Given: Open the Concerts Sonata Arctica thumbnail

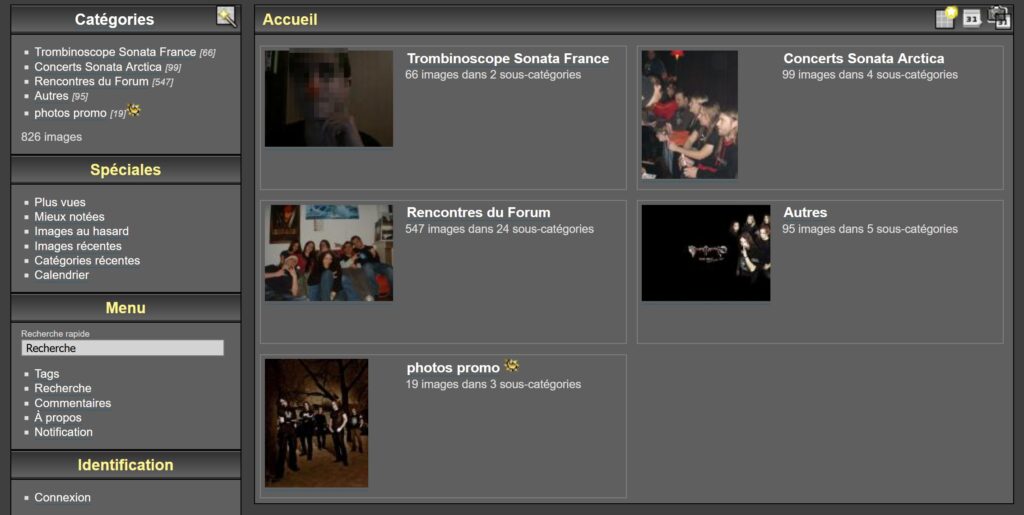Looking at the screenshot, I should click(689, 114).
